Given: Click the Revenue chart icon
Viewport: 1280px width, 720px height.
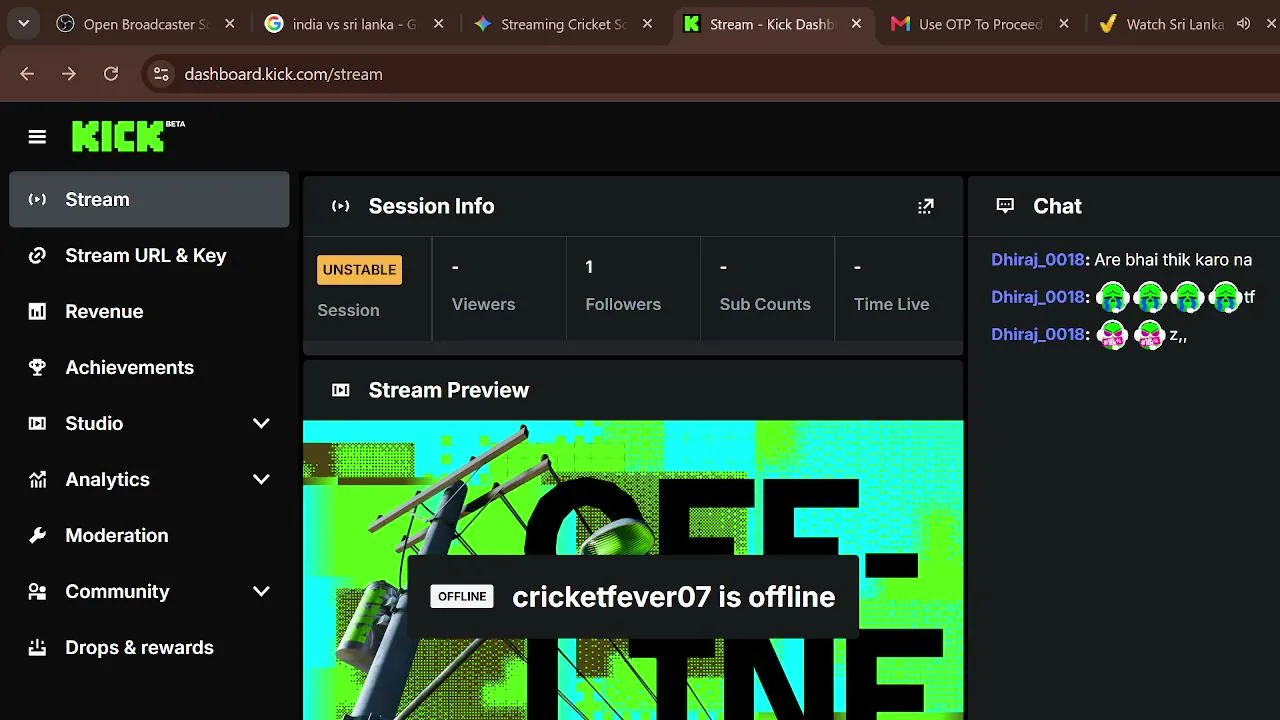Looking at the screenshot, I should [x=37, y=311].
